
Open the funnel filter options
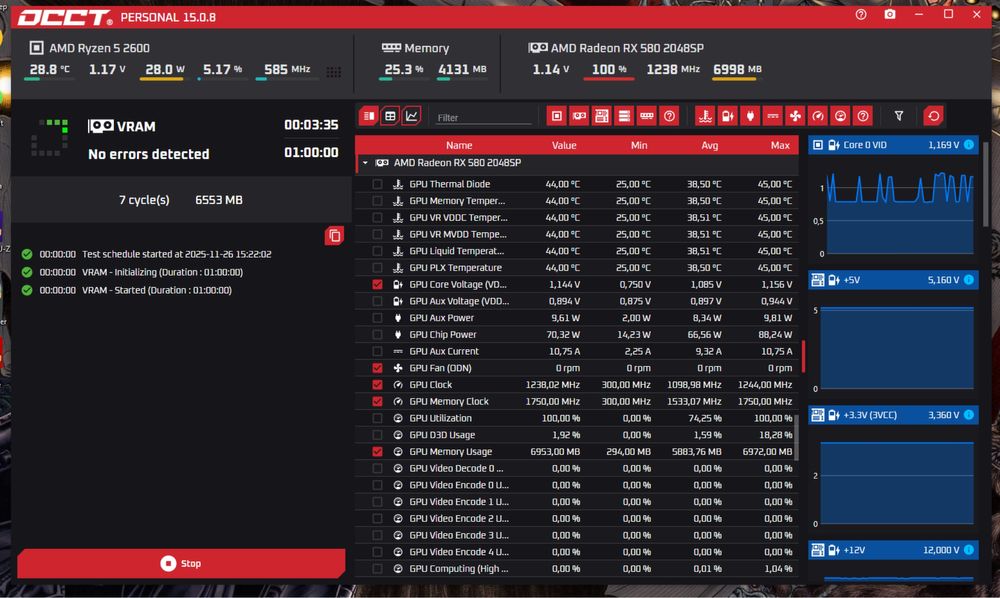tap(899, 116)
